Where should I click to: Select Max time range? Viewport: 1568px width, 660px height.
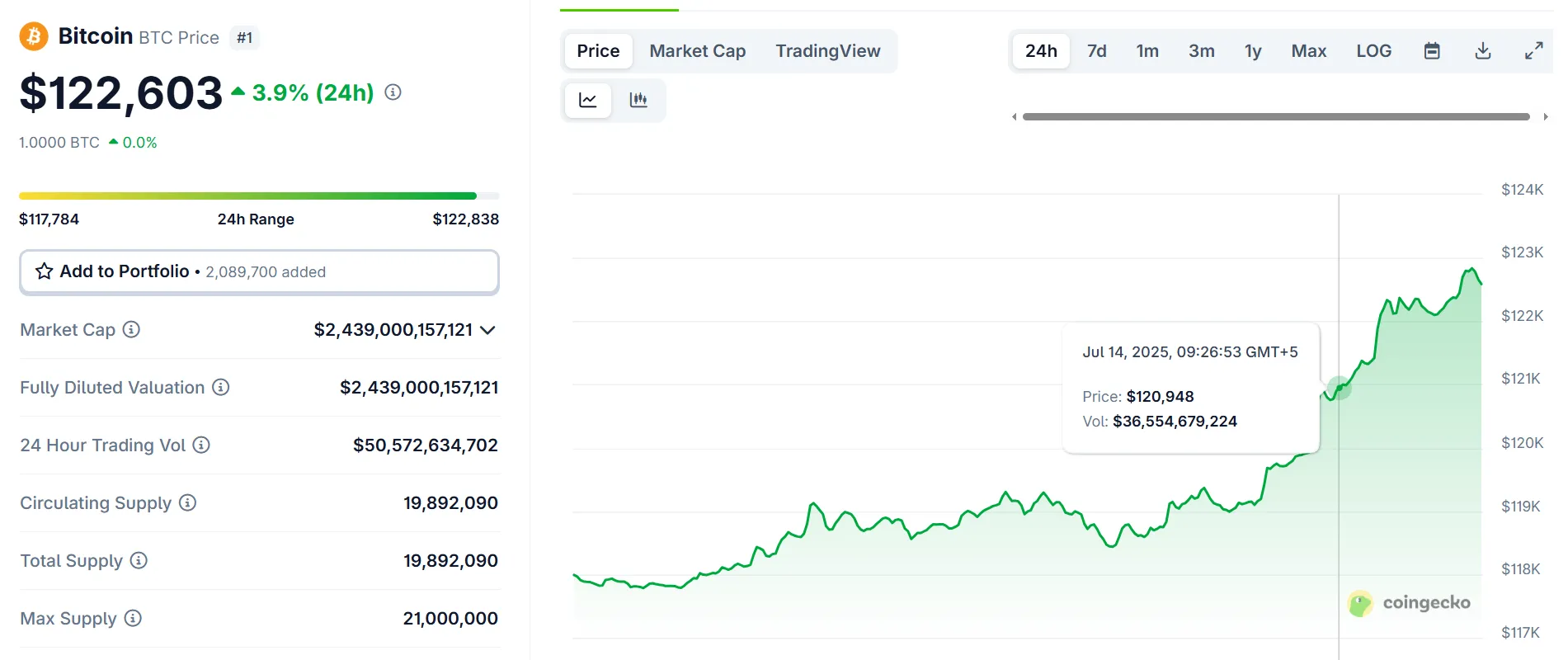tap(1309, 51)
